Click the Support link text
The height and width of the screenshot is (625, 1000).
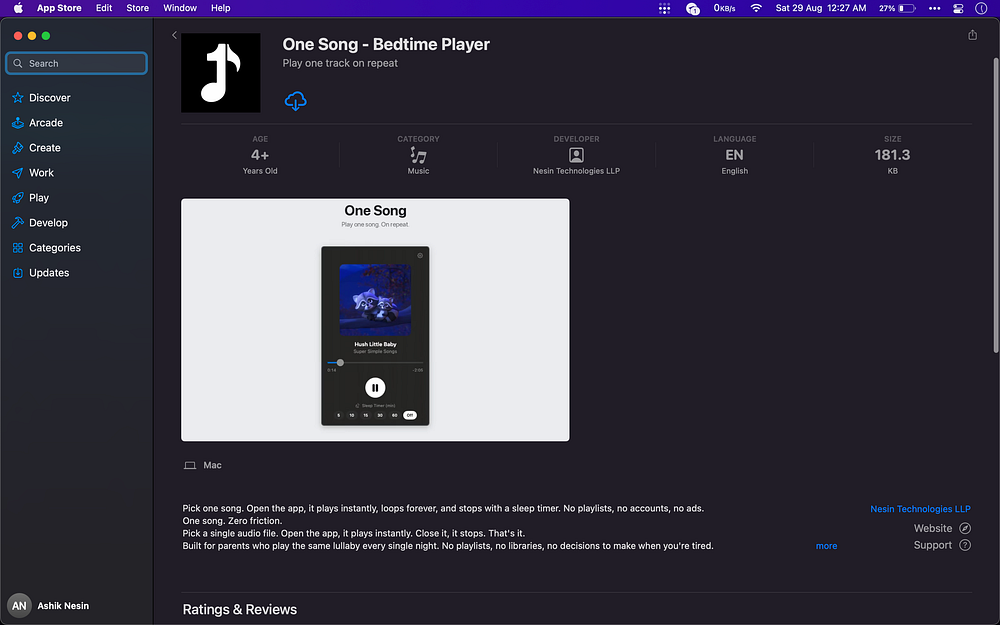pos(932,545)
